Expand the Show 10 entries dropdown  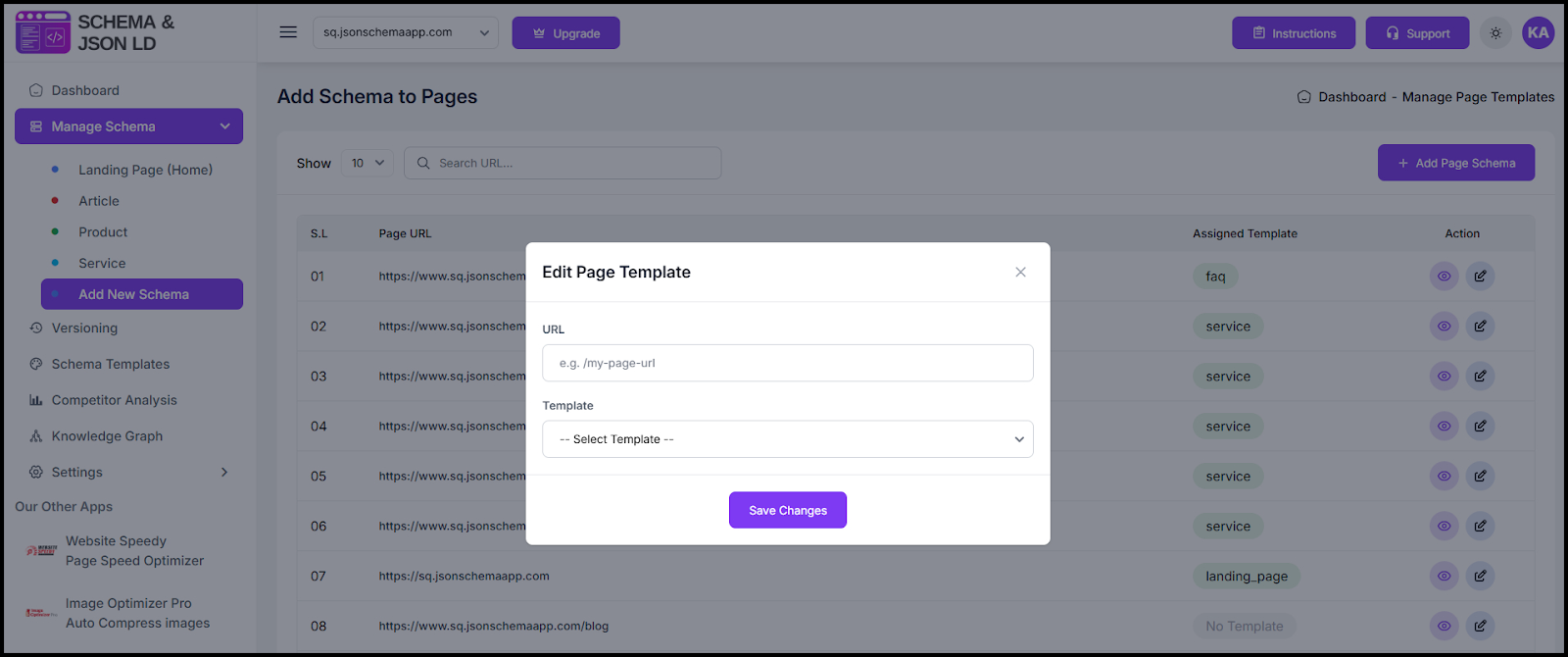pos(368,164)
